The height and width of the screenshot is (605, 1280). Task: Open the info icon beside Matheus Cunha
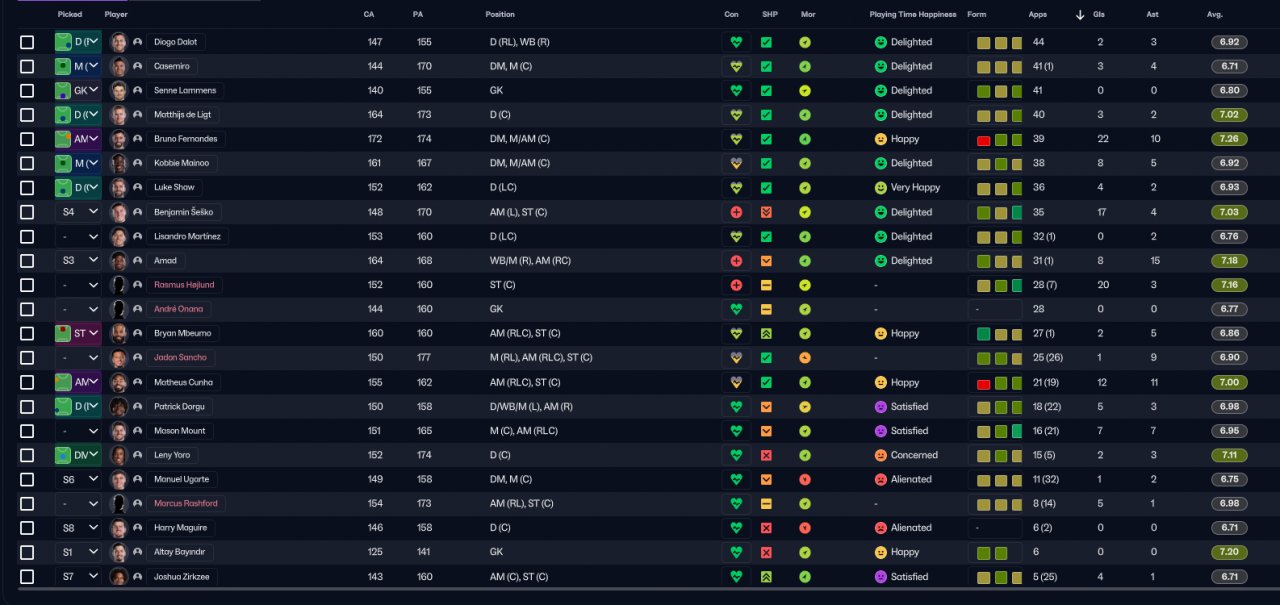click(x=137, y=382)
